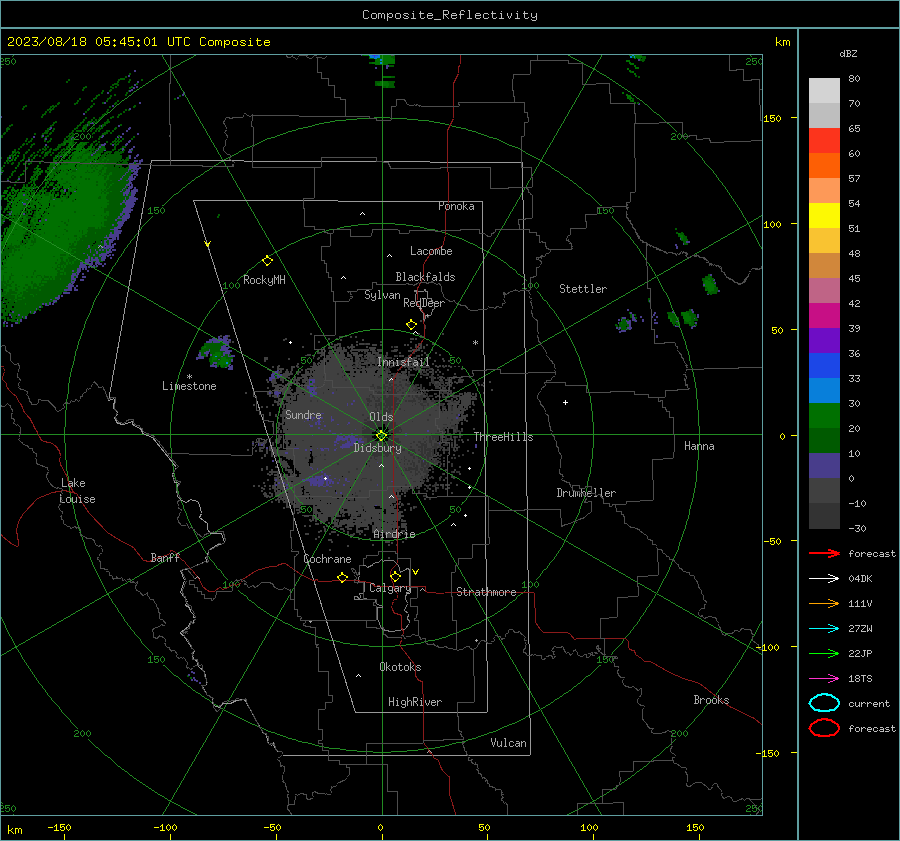Click the green radar echo north of Limestone
Viewport: 900px width, 841px height.
coord(216,352)
